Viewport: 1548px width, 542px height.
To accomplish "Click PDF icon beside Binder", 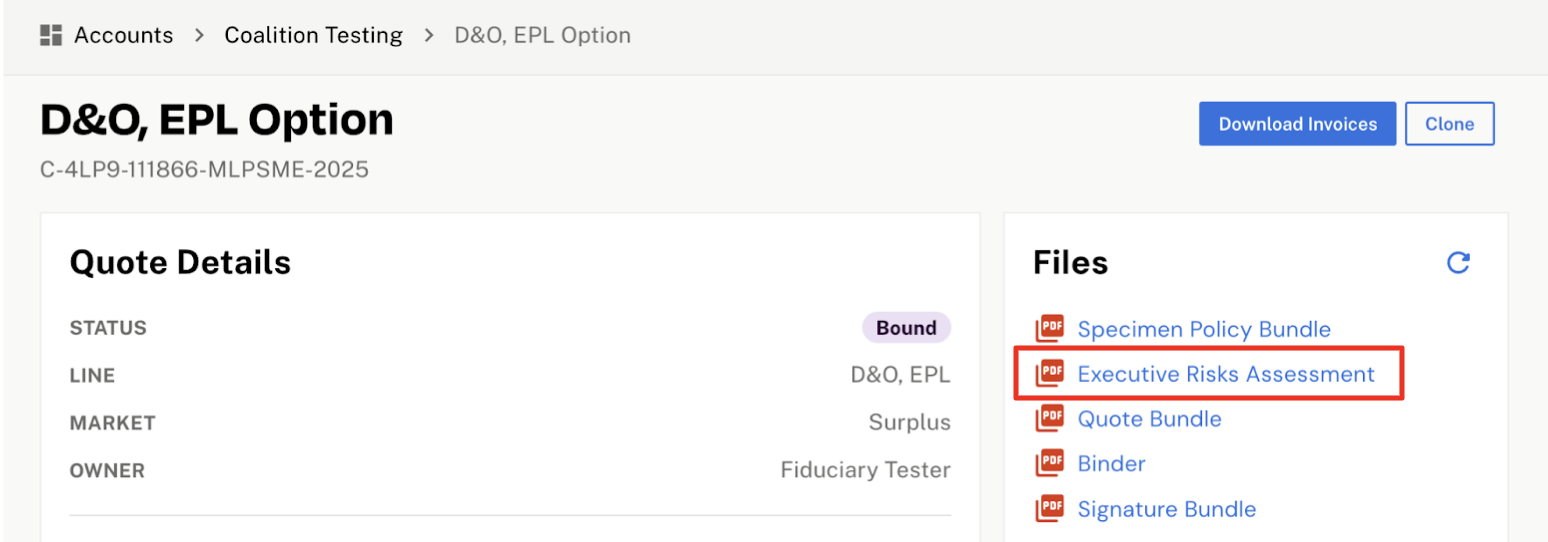I will (1050, 464).
